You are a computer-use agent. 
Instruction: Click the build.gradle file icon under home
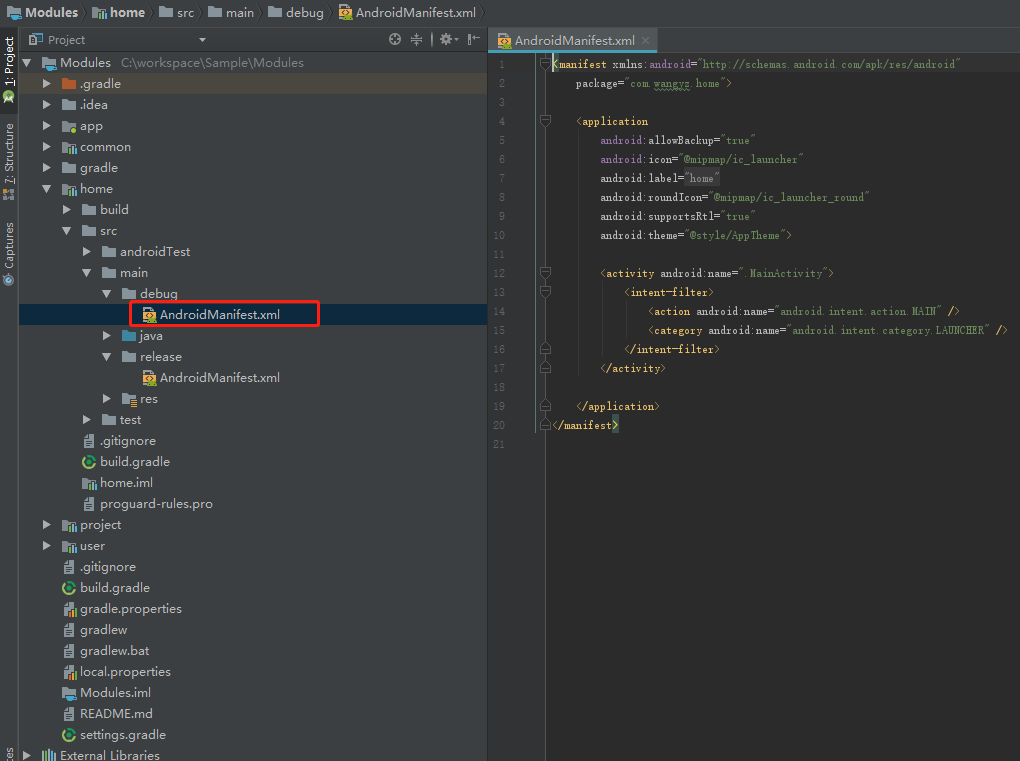click(90, 462)
